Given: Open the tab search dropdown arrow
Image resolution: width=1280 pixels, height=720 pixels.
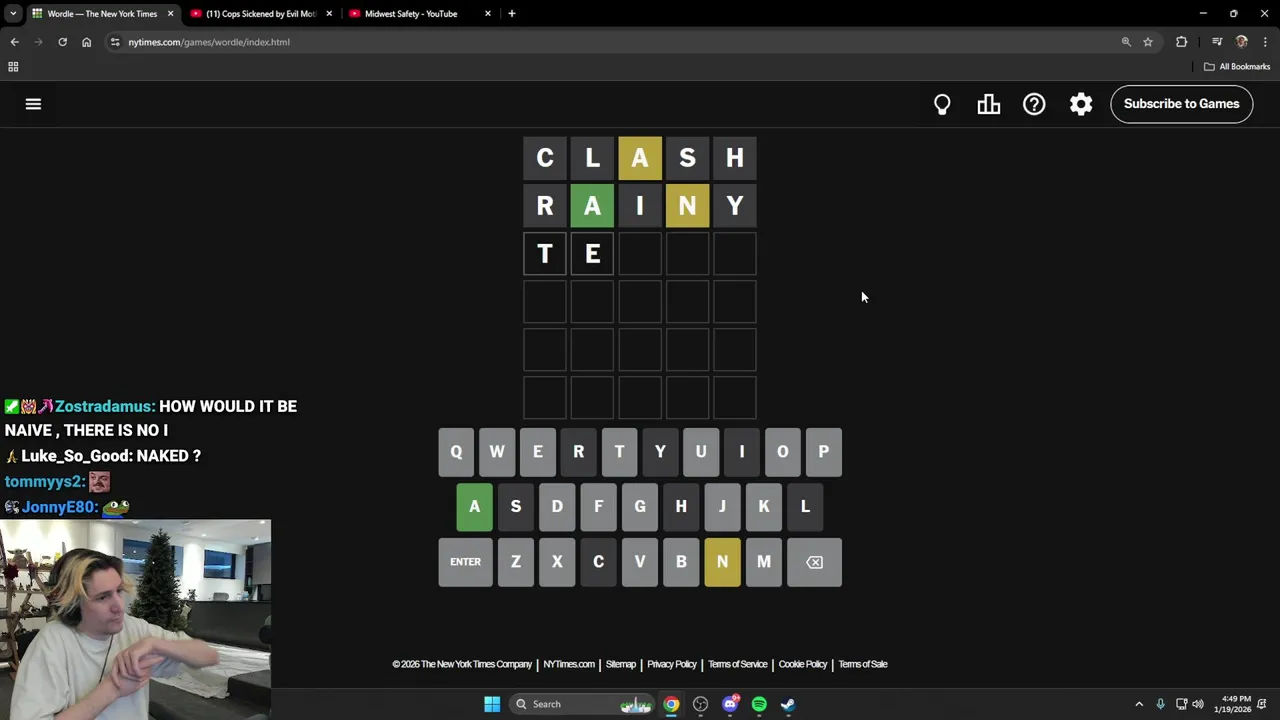Looking at the screenshot, I should (13, 14).
